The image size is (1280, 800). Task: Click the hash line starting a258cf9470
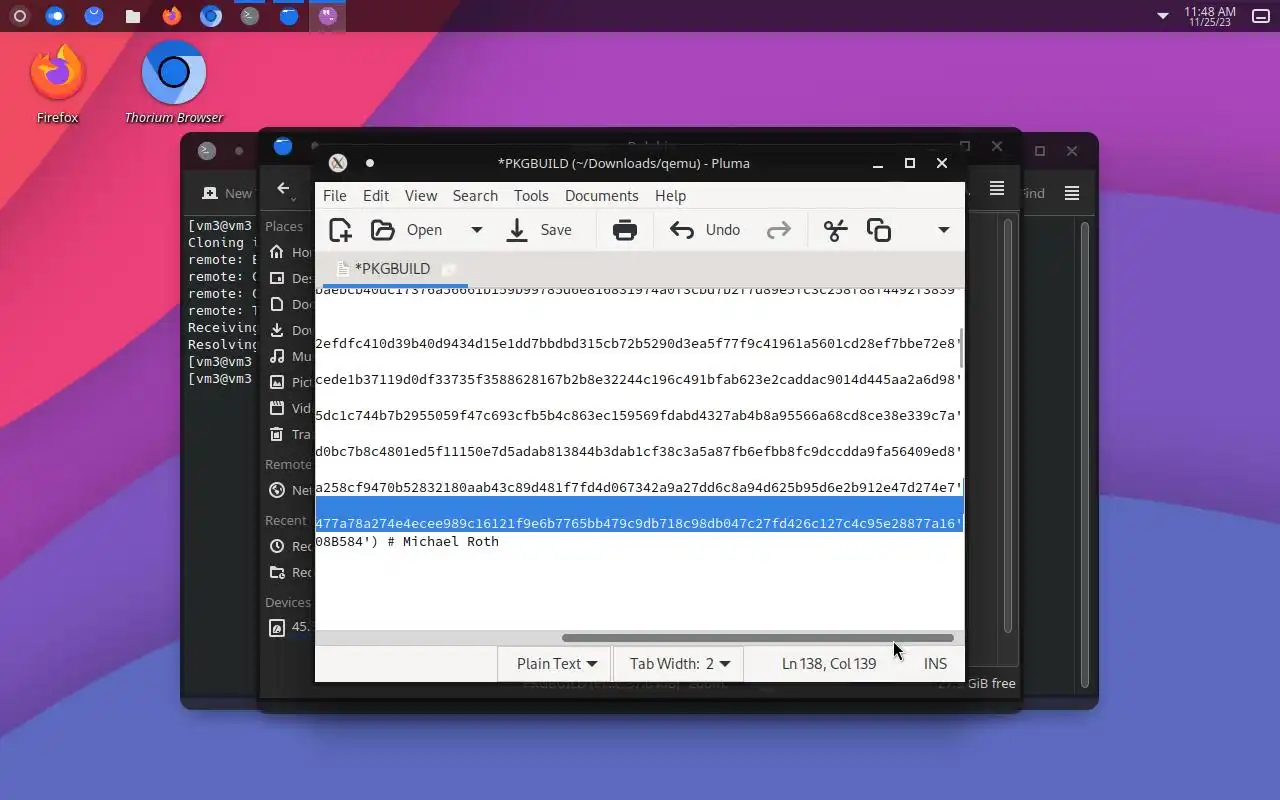coord(639,487)
